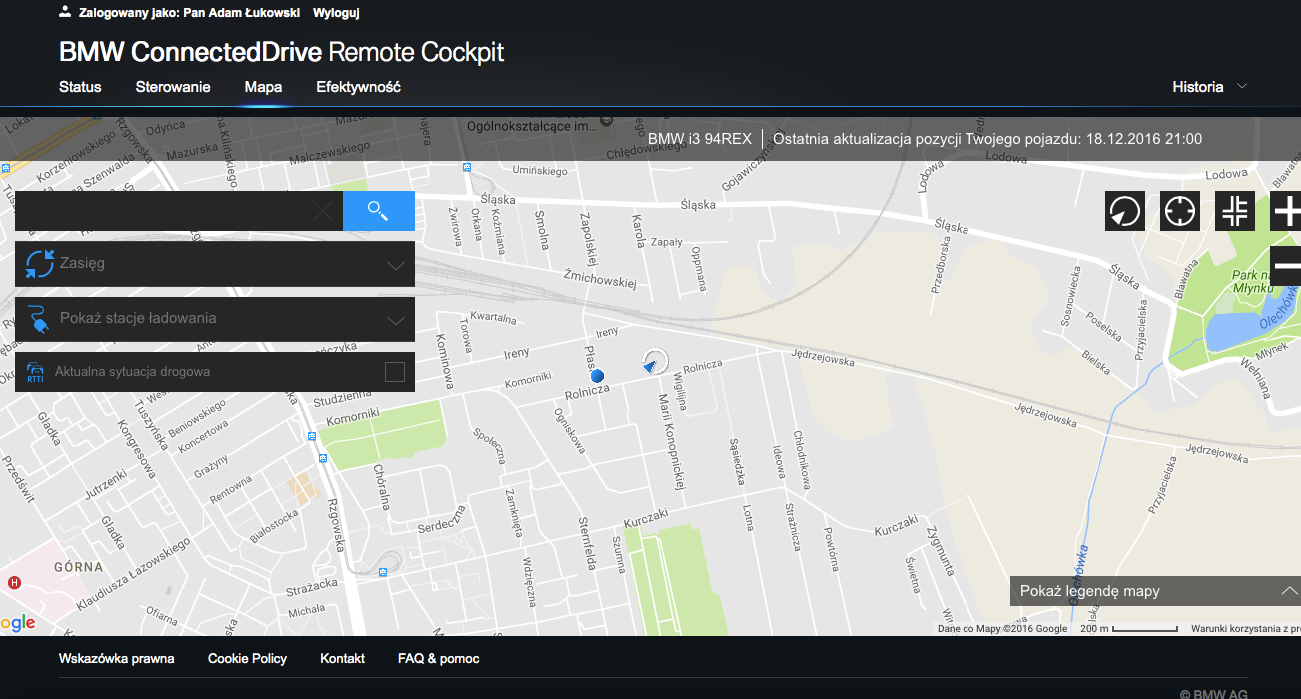Screen dimensions: 1301x699
Task: Click the GÓRNA district label
Action: coord(79,567)
